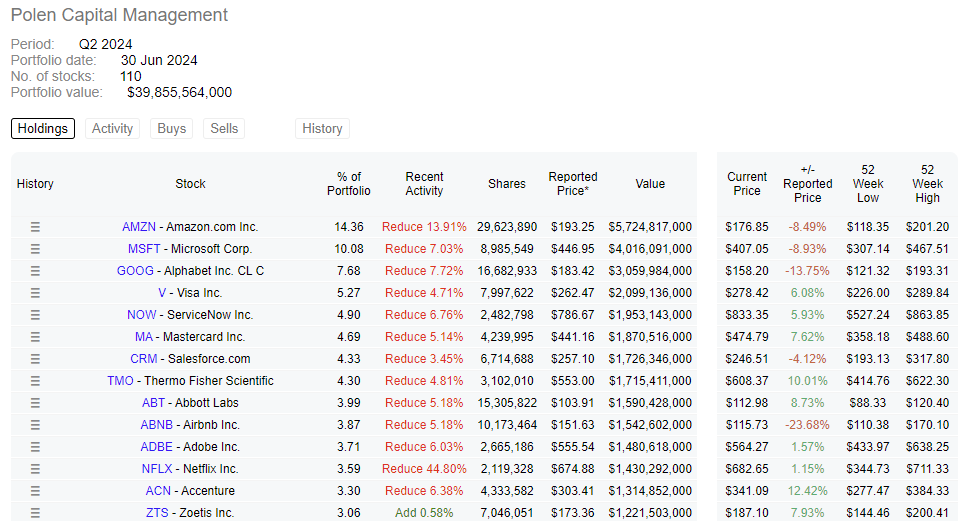Open history icon for Alphabet Inc. row
The height and width of the screenshot is (521, 961).
36,271
